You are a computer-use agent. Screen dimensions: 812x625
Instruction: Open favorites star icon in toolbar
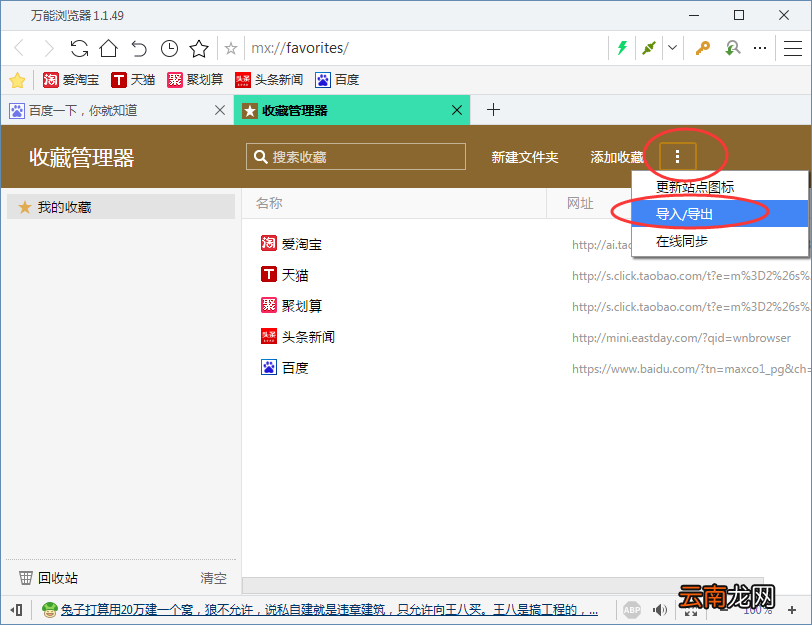[199, 48]
